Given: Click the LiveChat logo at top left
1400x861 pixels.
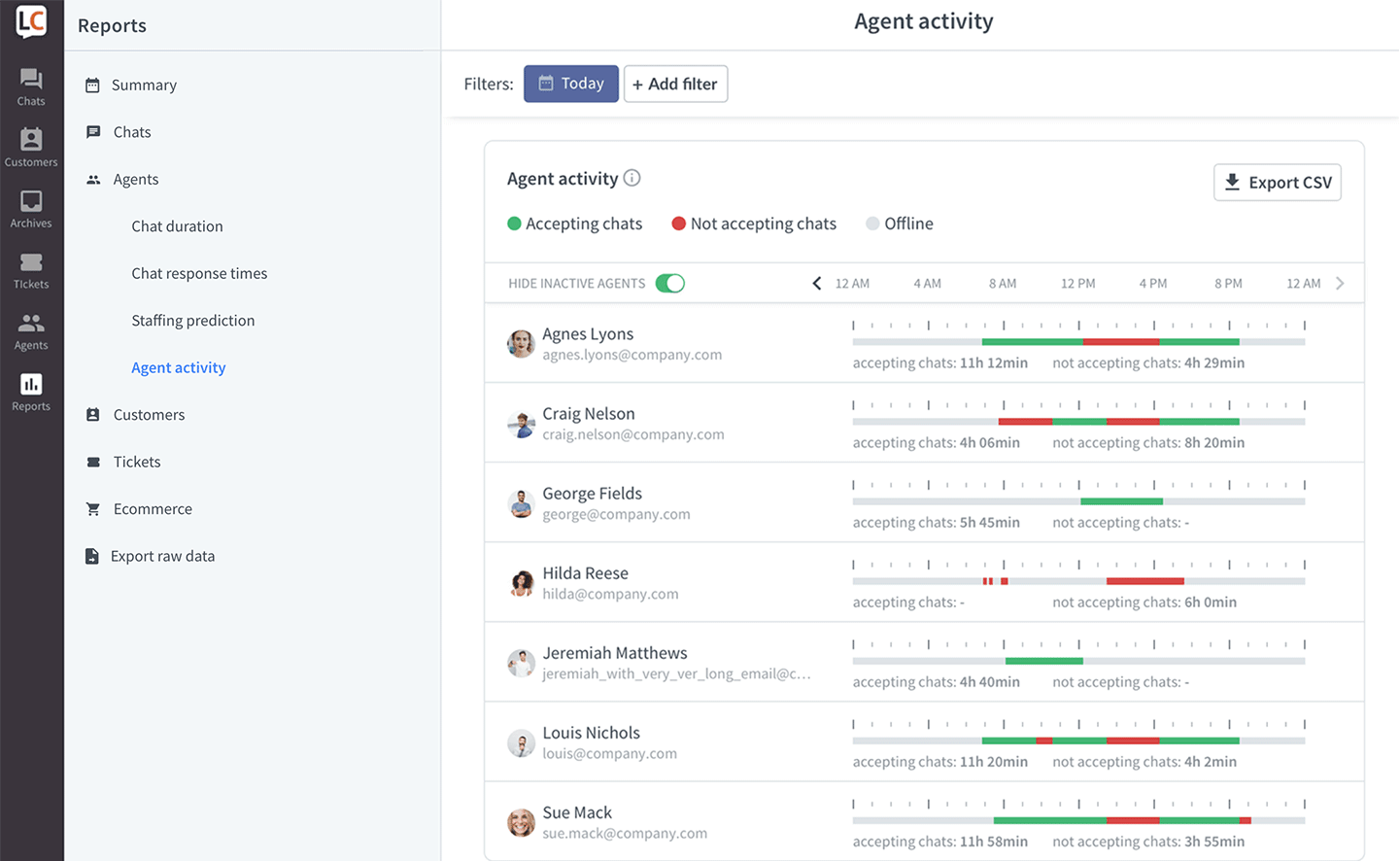Looking at the screenshot, I should click(30, 23).
